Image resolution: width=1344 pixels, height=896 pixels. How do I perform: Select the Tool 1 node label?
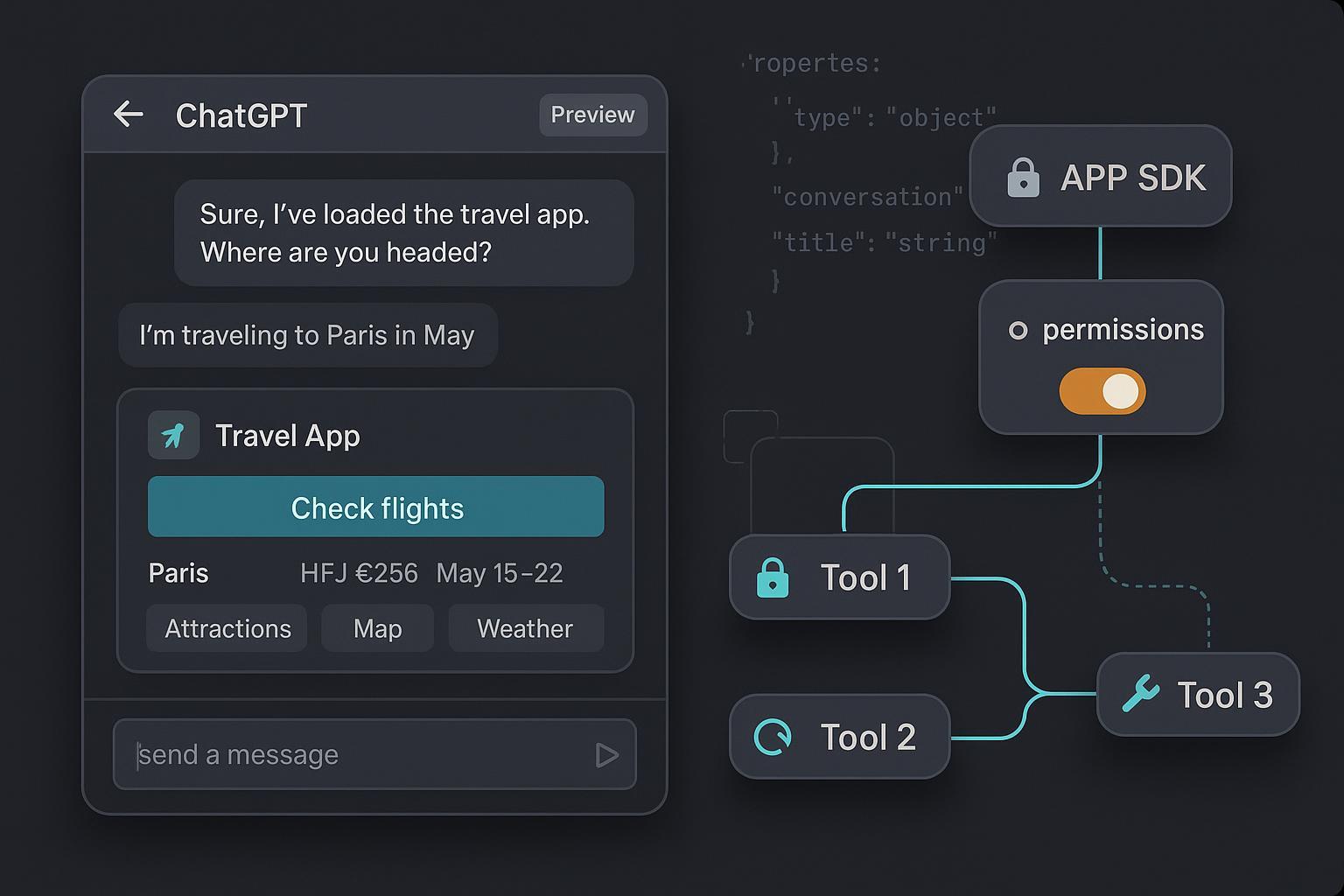(x=865, y=578)
